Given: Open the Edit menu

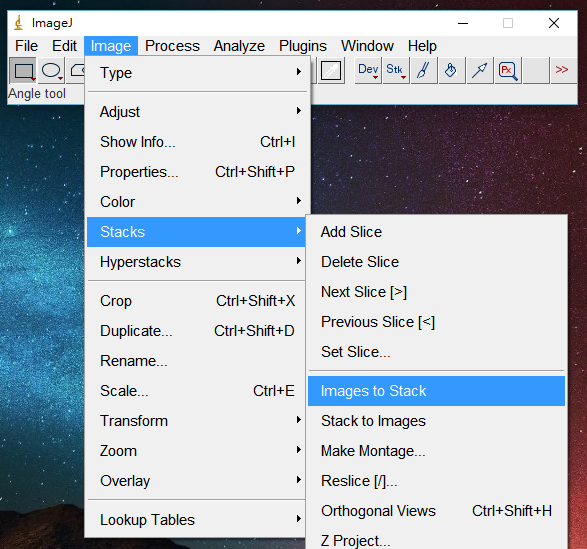Looking at the screenshot, I should pyautogui.click(x=64, y=46).
